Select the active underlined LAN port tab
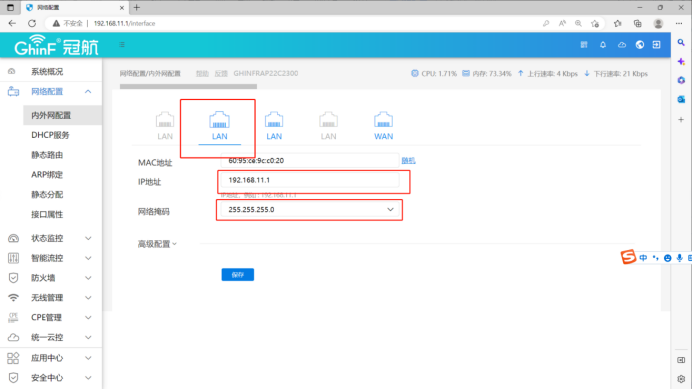 pyautogui.click(x=219, y=127)
